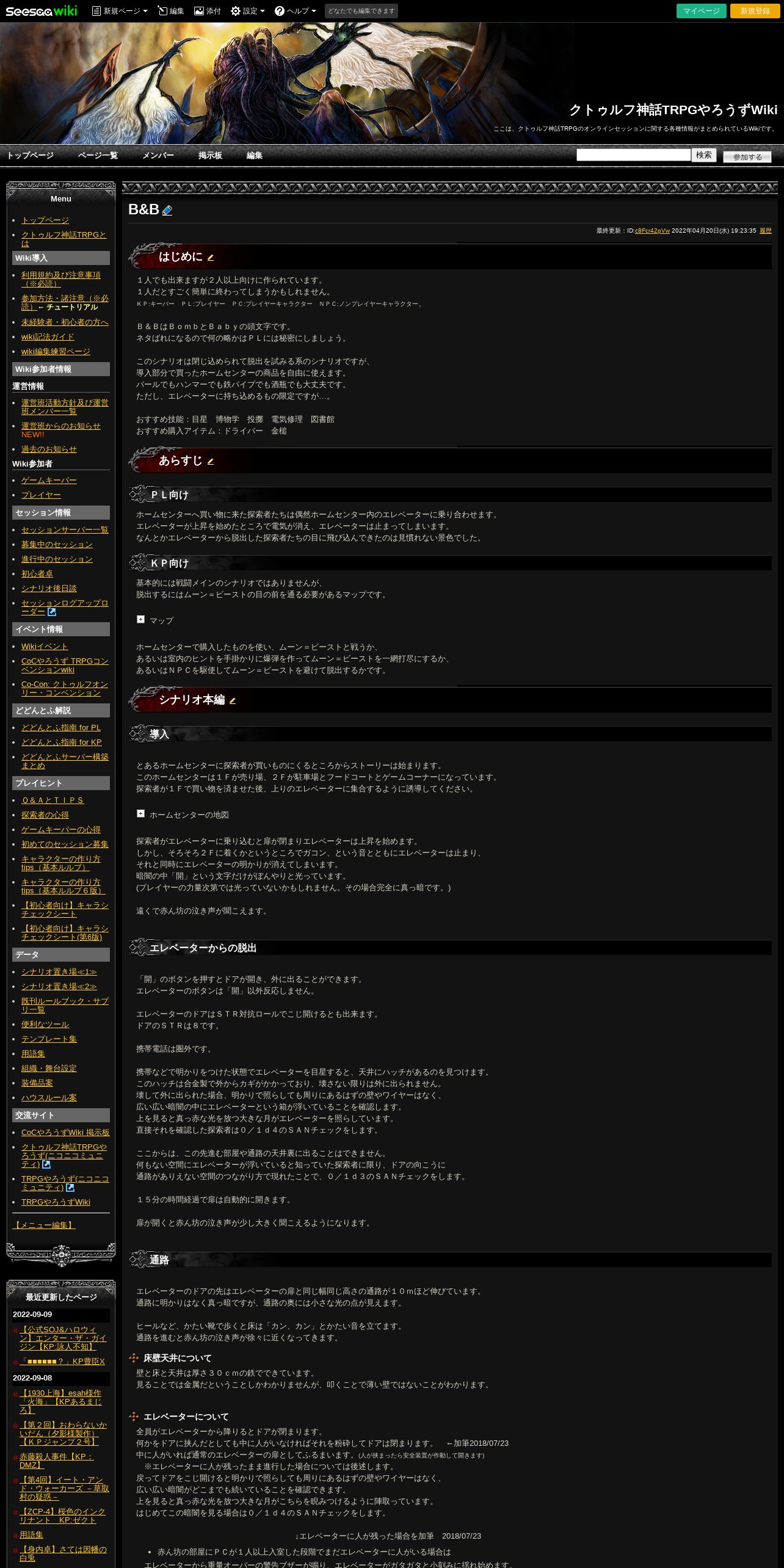Click the edit pencil icon beside B&B title

click(167, 210)
